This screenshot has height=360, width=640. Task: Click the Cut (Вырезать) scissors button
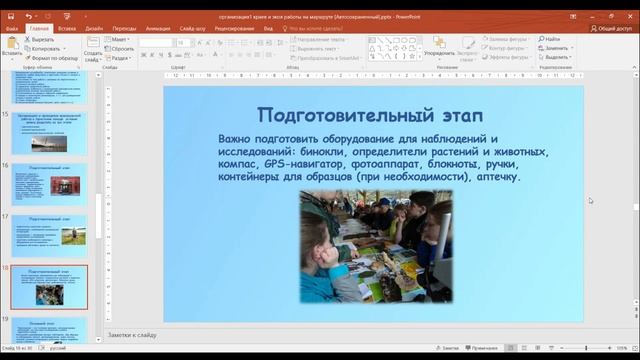(39, 39)
